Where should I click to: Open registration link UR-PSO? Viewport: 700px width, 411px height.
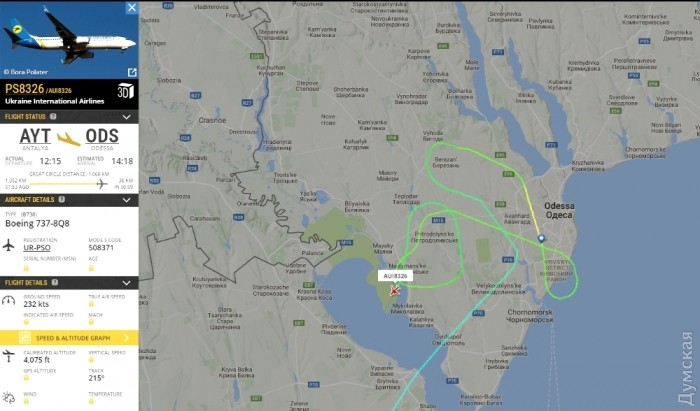tap(37, 248)
